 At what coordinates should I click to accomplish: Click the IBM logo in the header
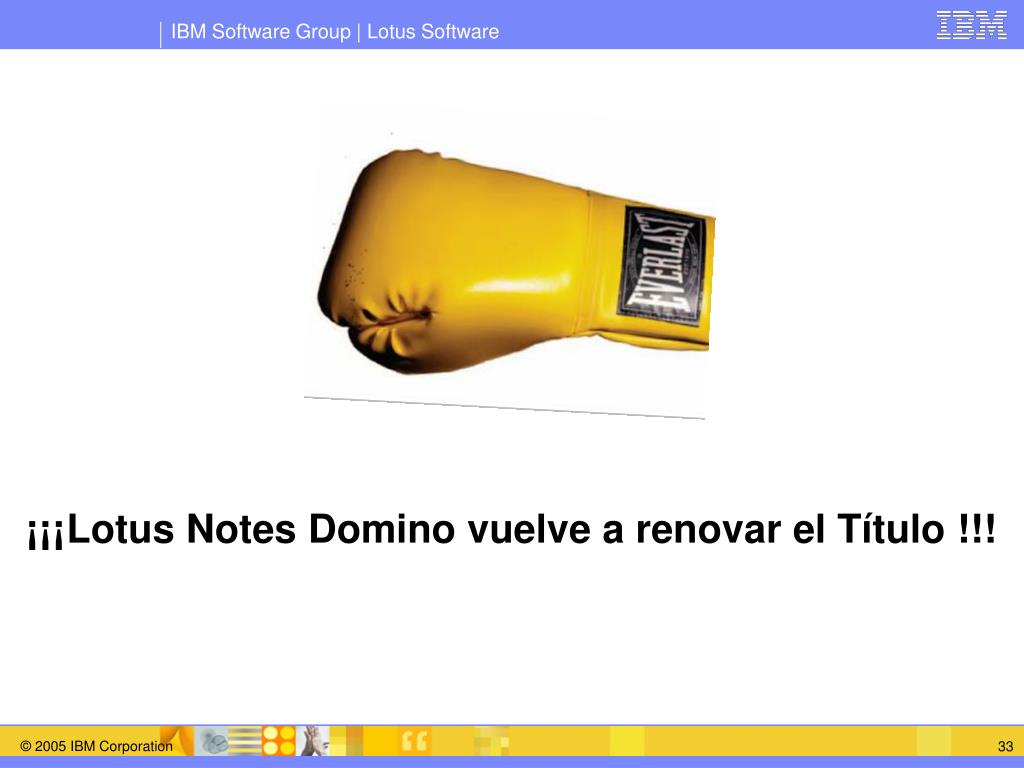pos(971,25)
